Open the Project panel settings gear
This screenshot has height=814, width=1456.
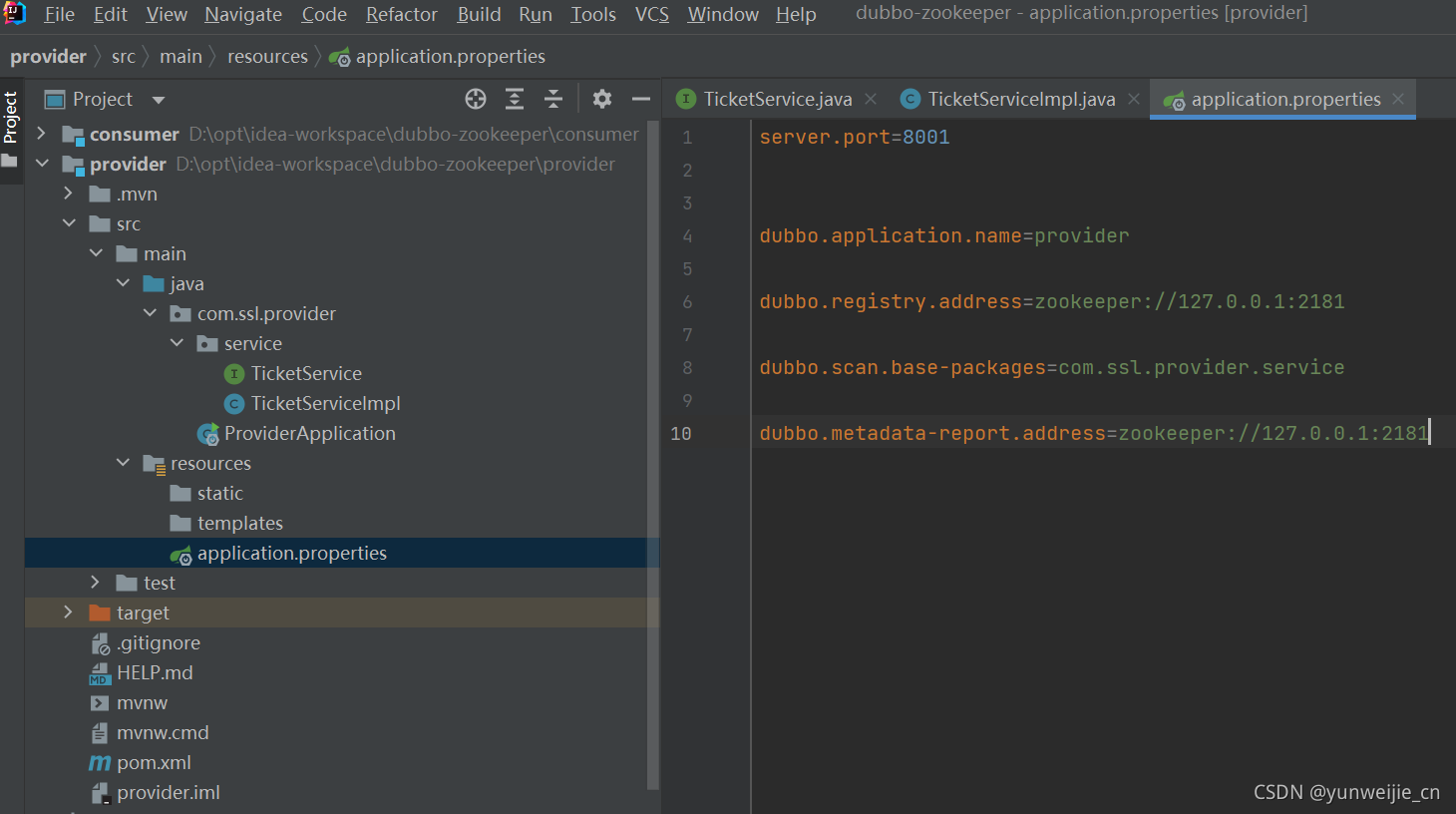pos(602,99)
